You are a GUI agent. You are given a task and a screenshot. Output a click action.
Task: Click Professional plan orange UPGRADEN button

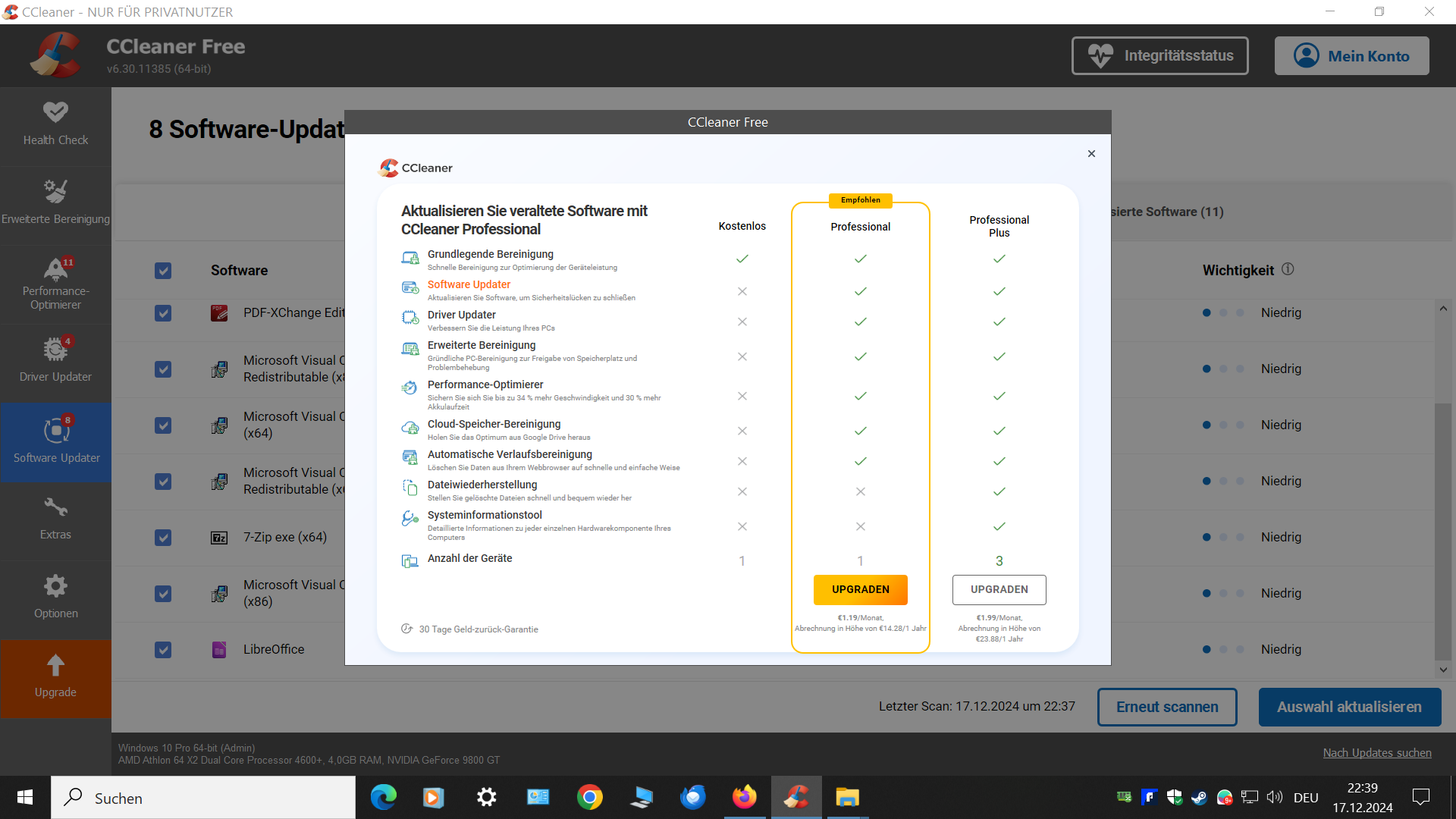(860, 589)
